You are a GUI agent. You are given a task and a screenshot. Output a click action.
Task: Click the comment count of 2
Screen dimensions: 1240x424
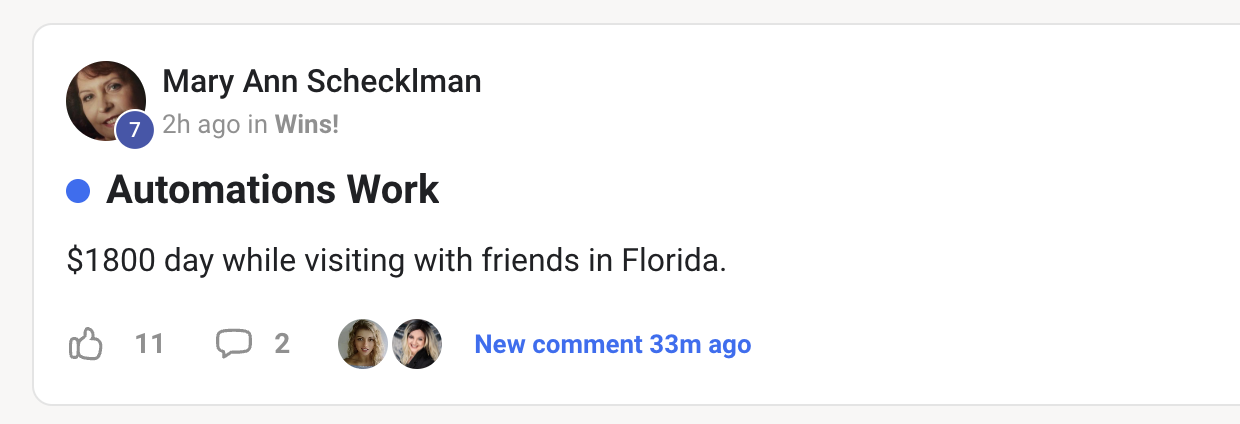[282, 344]
